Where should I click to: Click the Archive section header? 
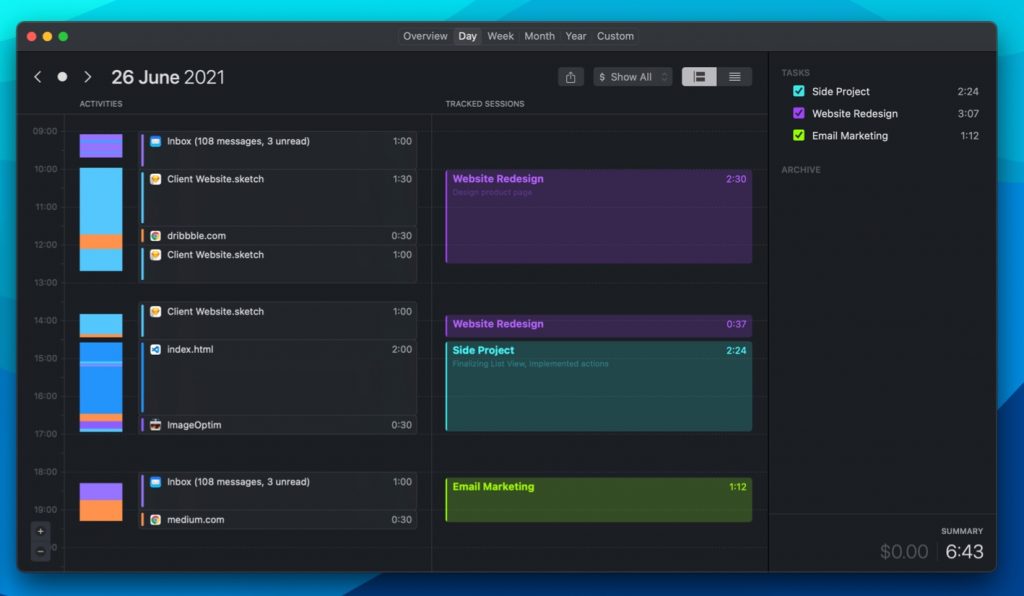[x=801, y=170]
